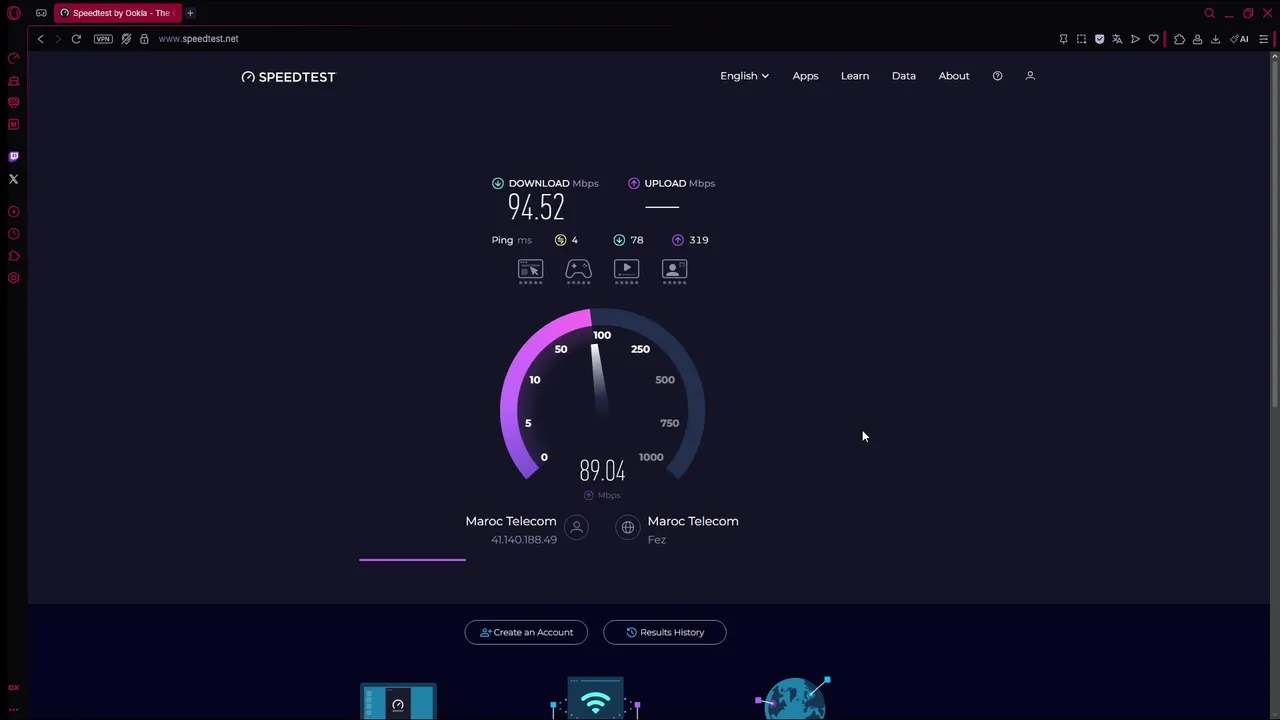Reload the Speedtest page
Viewport: 1280px width, 720px height.
point(76,39)
